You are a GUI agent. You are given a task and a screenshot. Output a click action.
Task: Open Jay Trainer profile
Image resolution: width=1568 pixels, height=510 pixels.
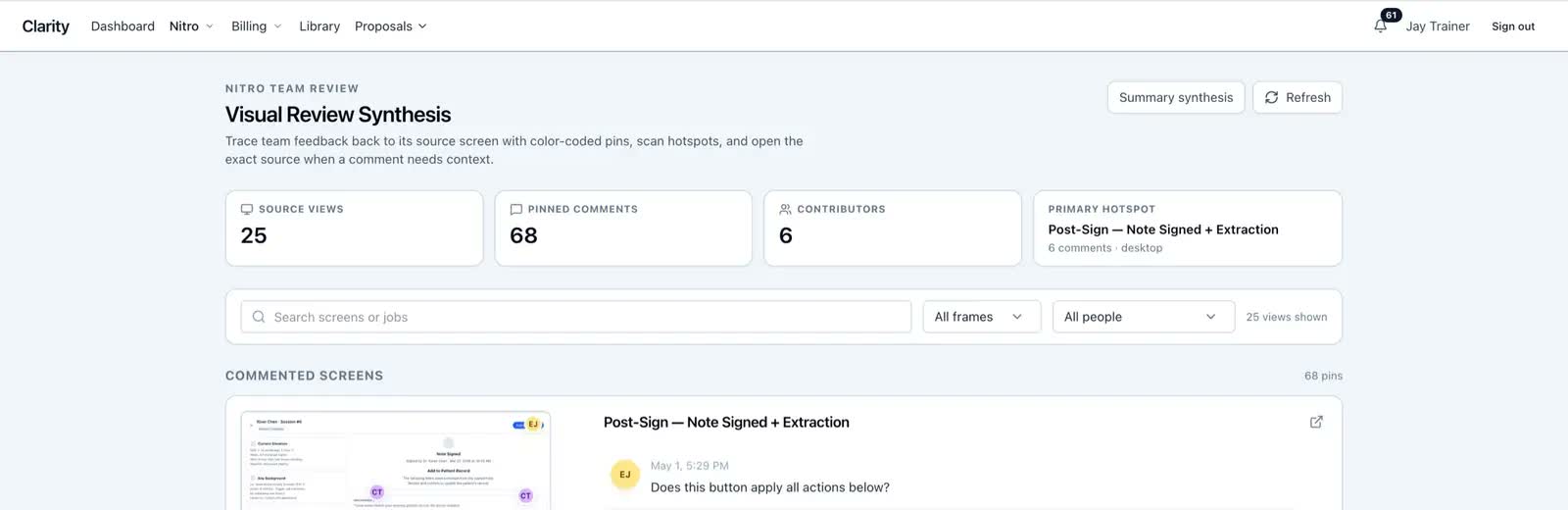[1438, 26]
